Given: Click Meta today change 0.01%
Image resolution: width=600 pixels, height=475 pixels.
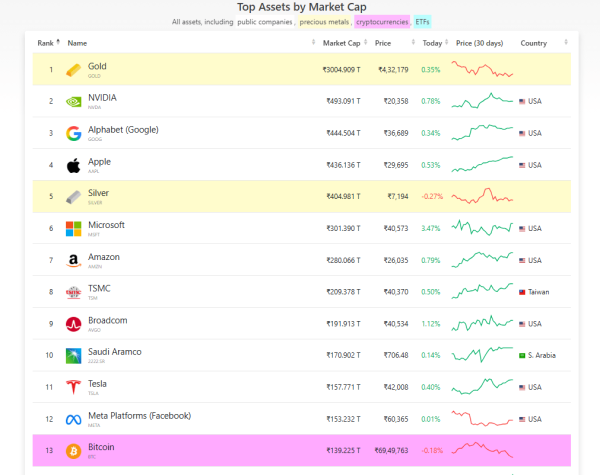Looking at the screenshot, I should [x=431, y=419].
